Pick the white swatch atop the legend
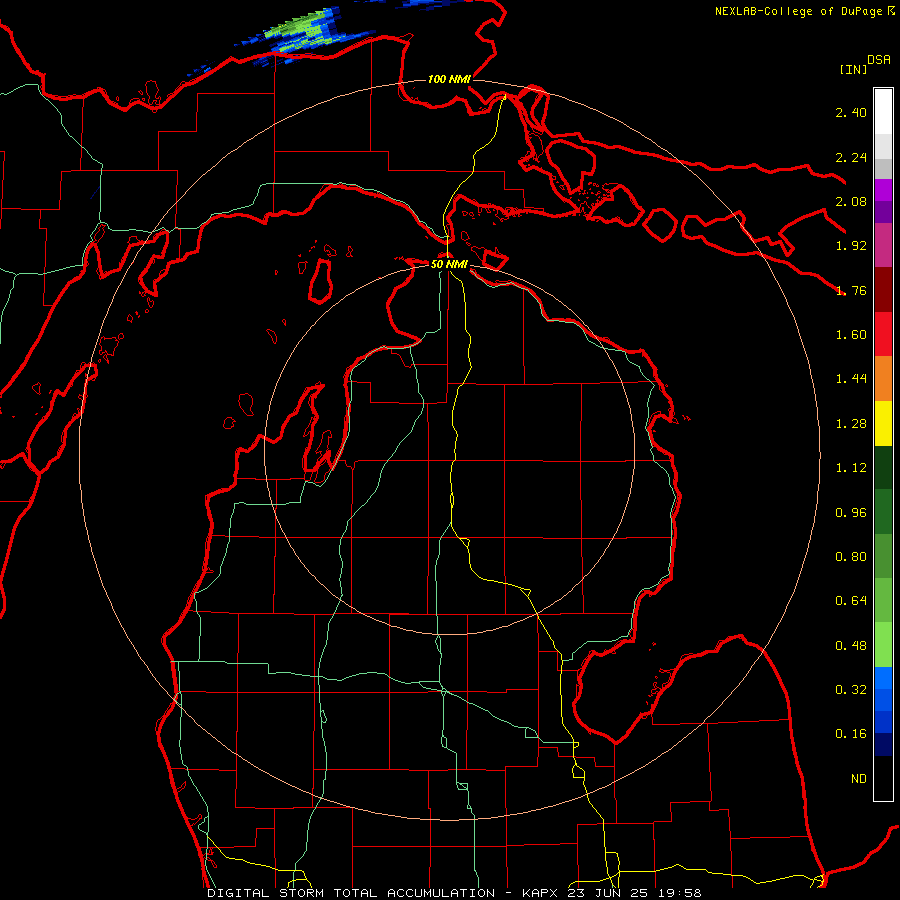The image size is (900, 900). click(x=883, y=112)
